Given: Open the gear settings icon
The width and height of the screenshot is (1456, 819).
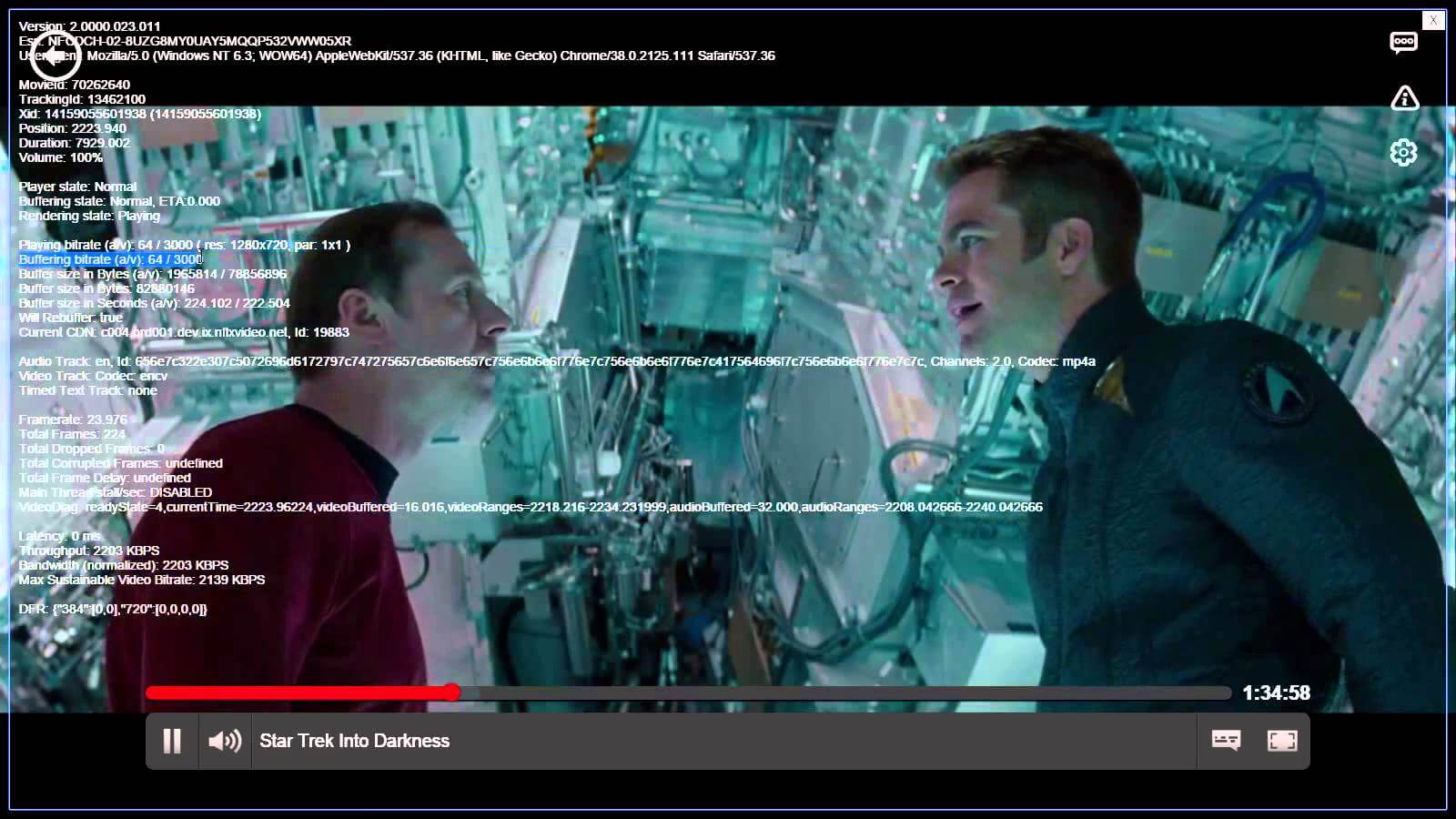Looking at the screenshot, I should (1404, 152).
